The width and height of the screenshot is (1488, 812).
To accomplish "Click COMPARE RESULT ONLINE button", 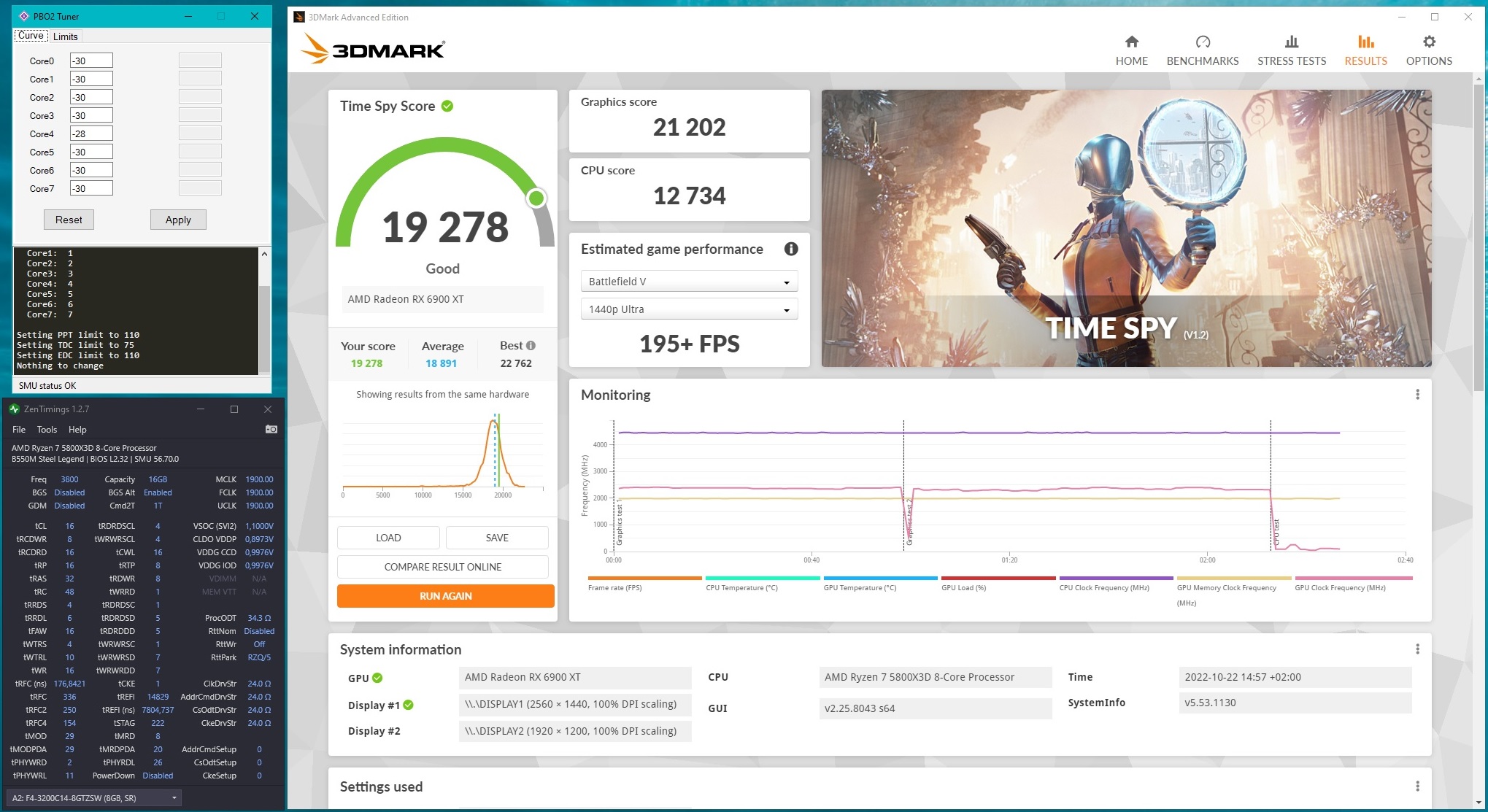I will (x=442, y=567).
